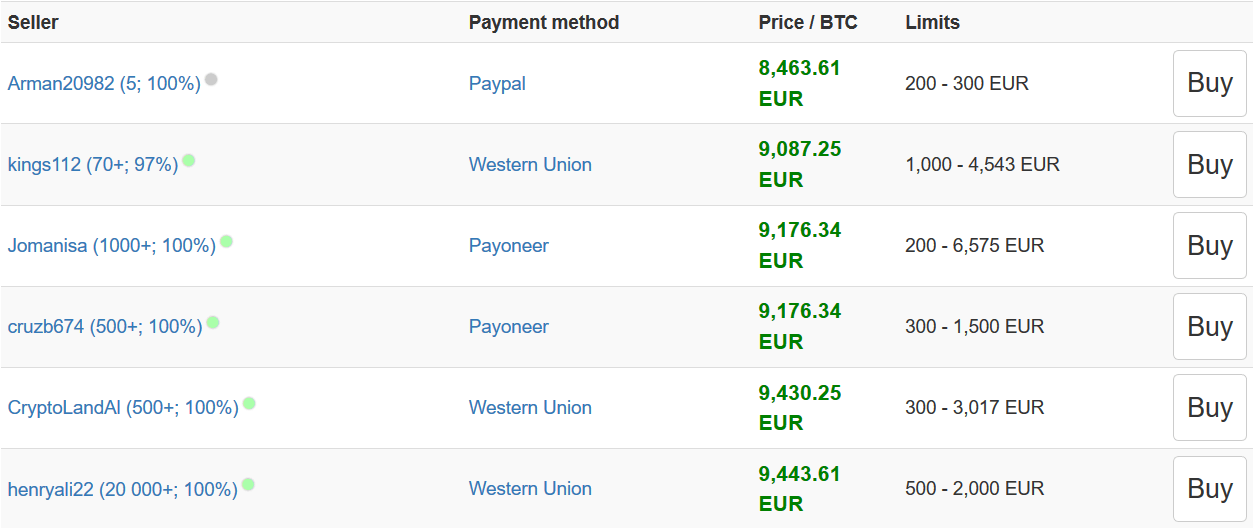Screen dimensions: 1253x528
Task: Click the green online dot next to CryptoLandAl
Action: (249, 403)
